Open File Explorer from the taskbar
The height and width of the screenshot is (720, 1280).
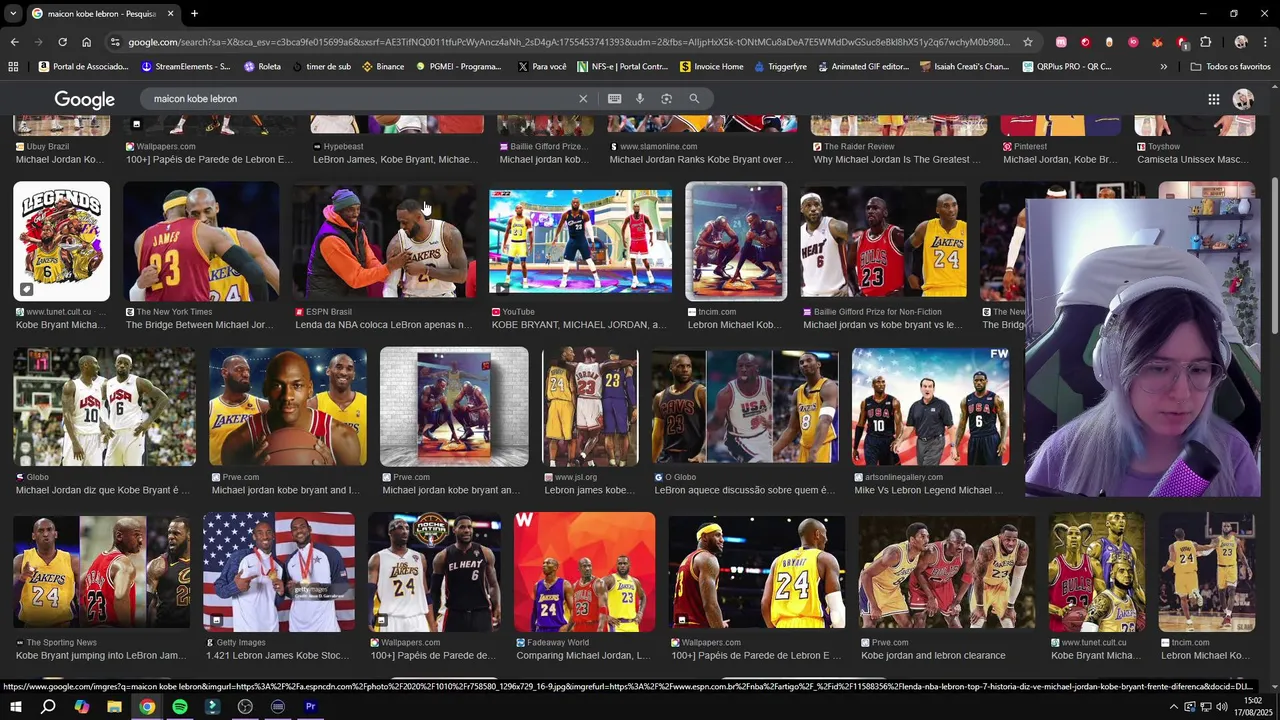pos(114,707)
